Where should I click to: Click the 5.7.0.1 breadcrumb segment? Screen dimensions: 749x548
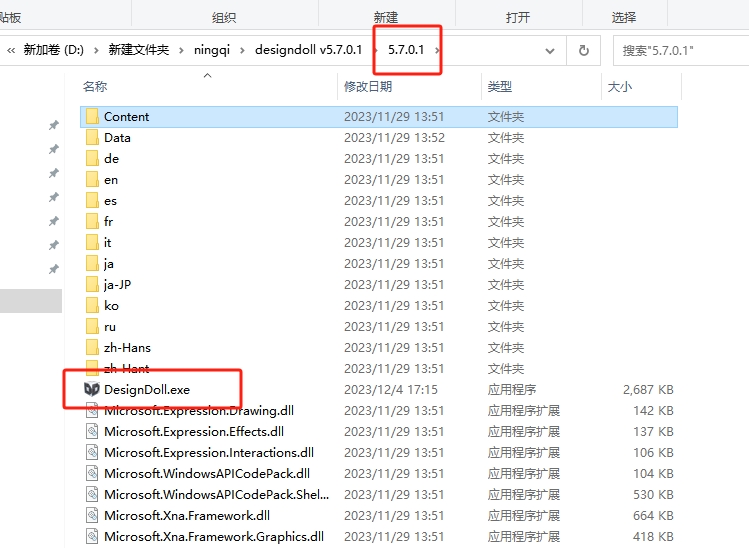[406, 50]
